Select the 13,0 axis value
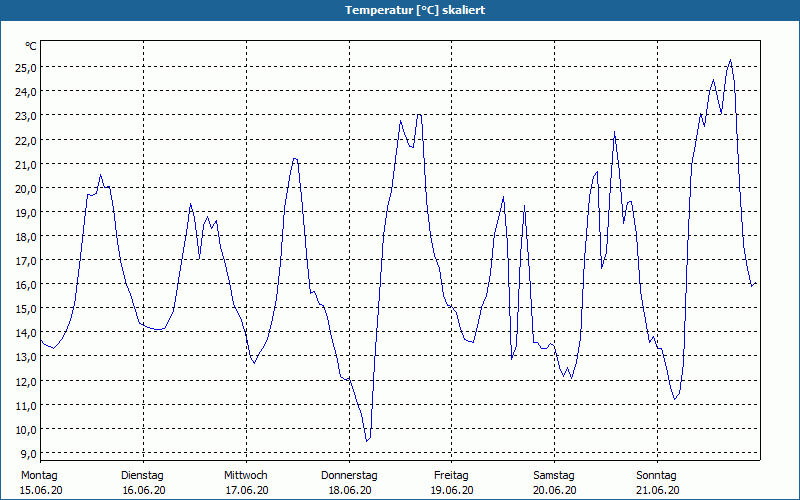 click(x=26, y=357)
